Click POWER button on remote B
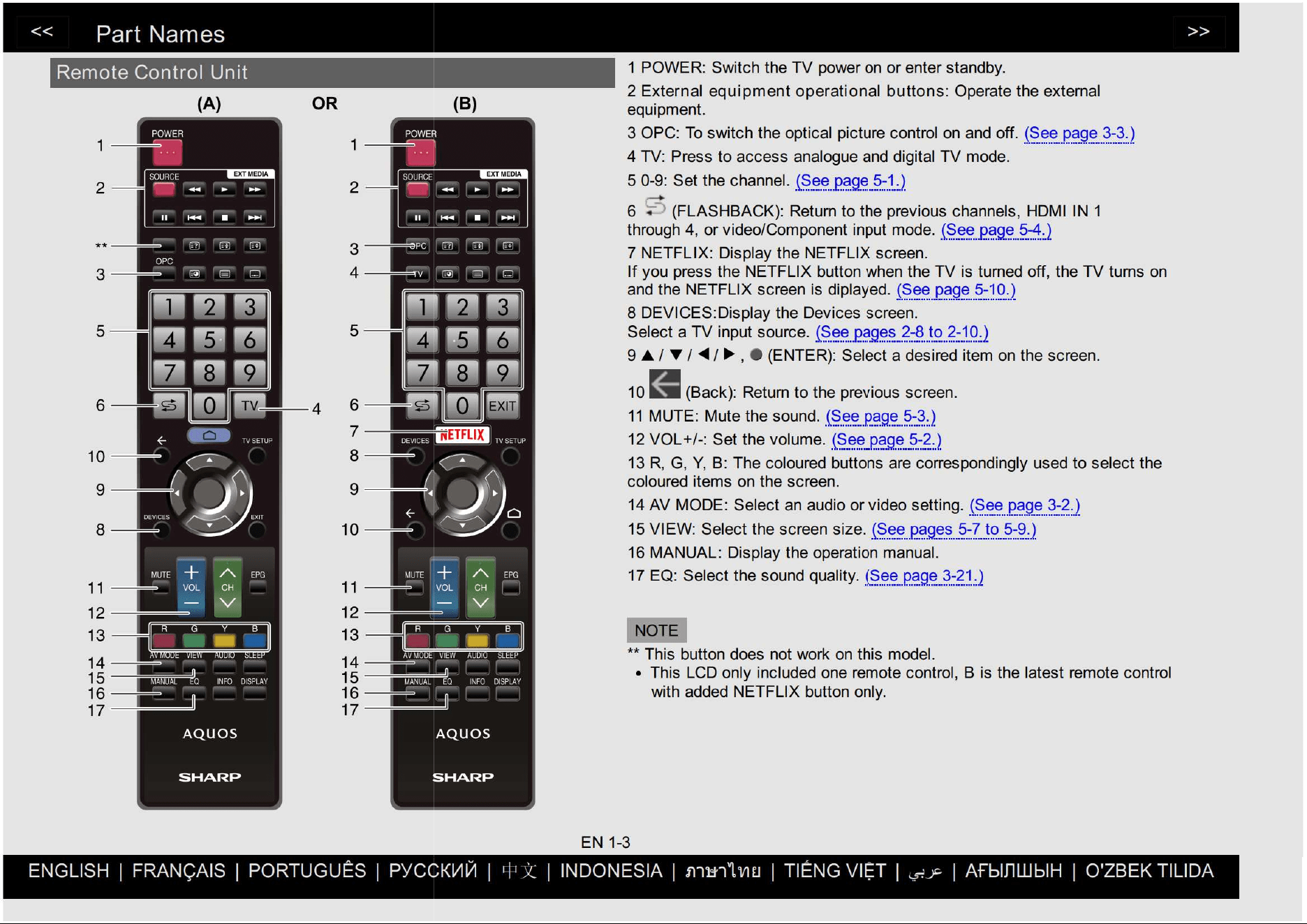Image resolution: width=1307 pixels, height=924 pixels. coord(421,152)
